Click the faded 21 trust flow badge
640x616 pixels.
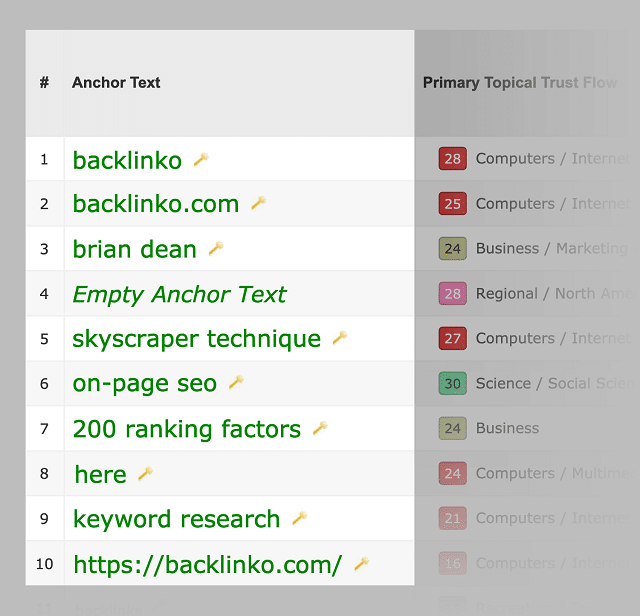tap(453, 518)
